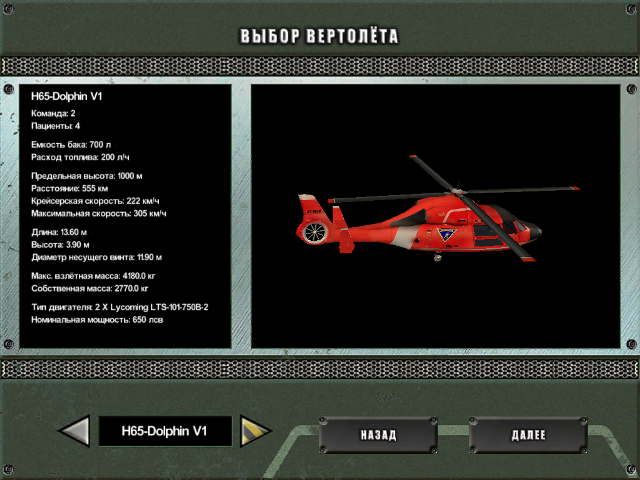Click the Емкость бака: 700 л line
The height and width of the screenshot is (480, 640).
(x=72, y=145)
